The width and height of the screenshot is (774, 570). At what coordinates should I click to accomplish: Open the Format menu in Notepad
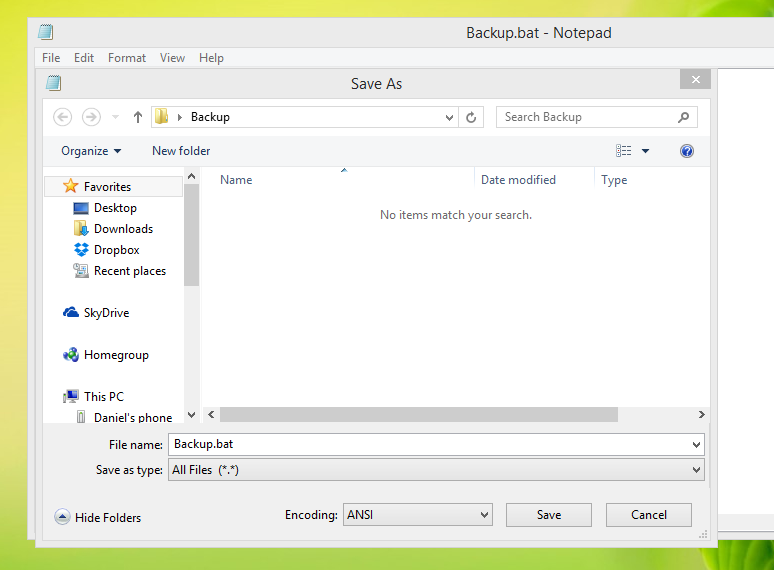(x=127, y=58)
